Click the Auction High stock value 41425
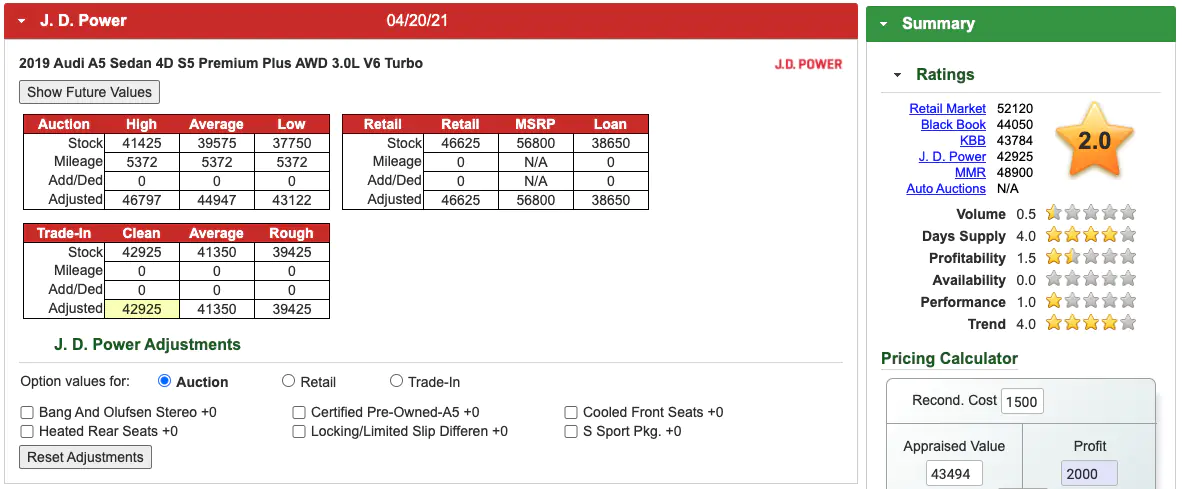 click(142, 143)
